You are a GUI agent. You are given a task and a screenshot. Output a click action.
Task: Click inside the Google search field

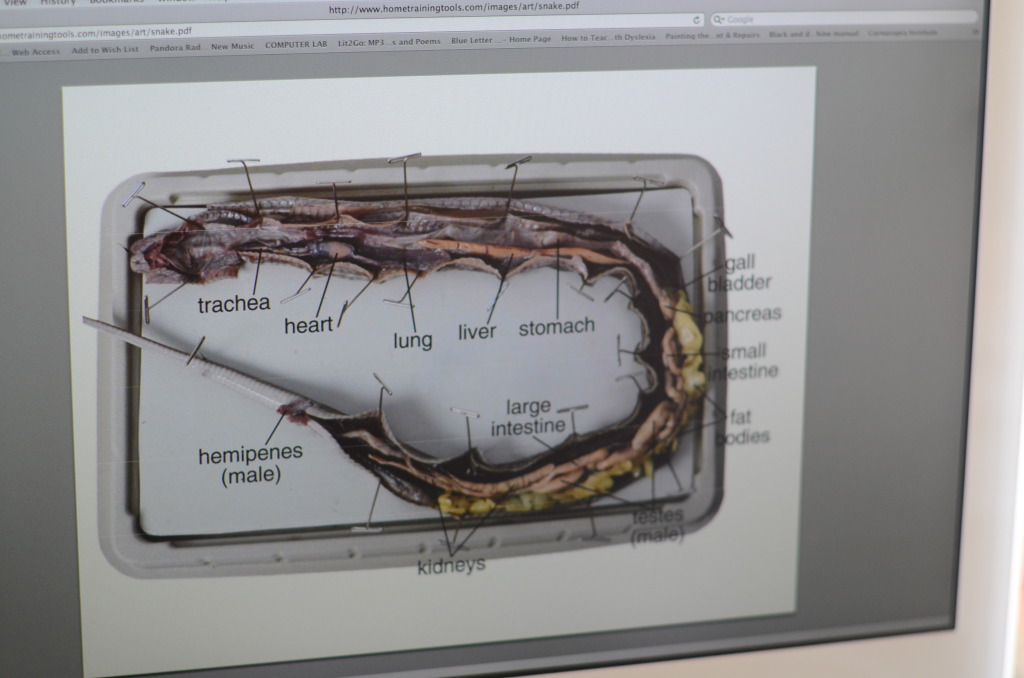[x=842, y=19]
